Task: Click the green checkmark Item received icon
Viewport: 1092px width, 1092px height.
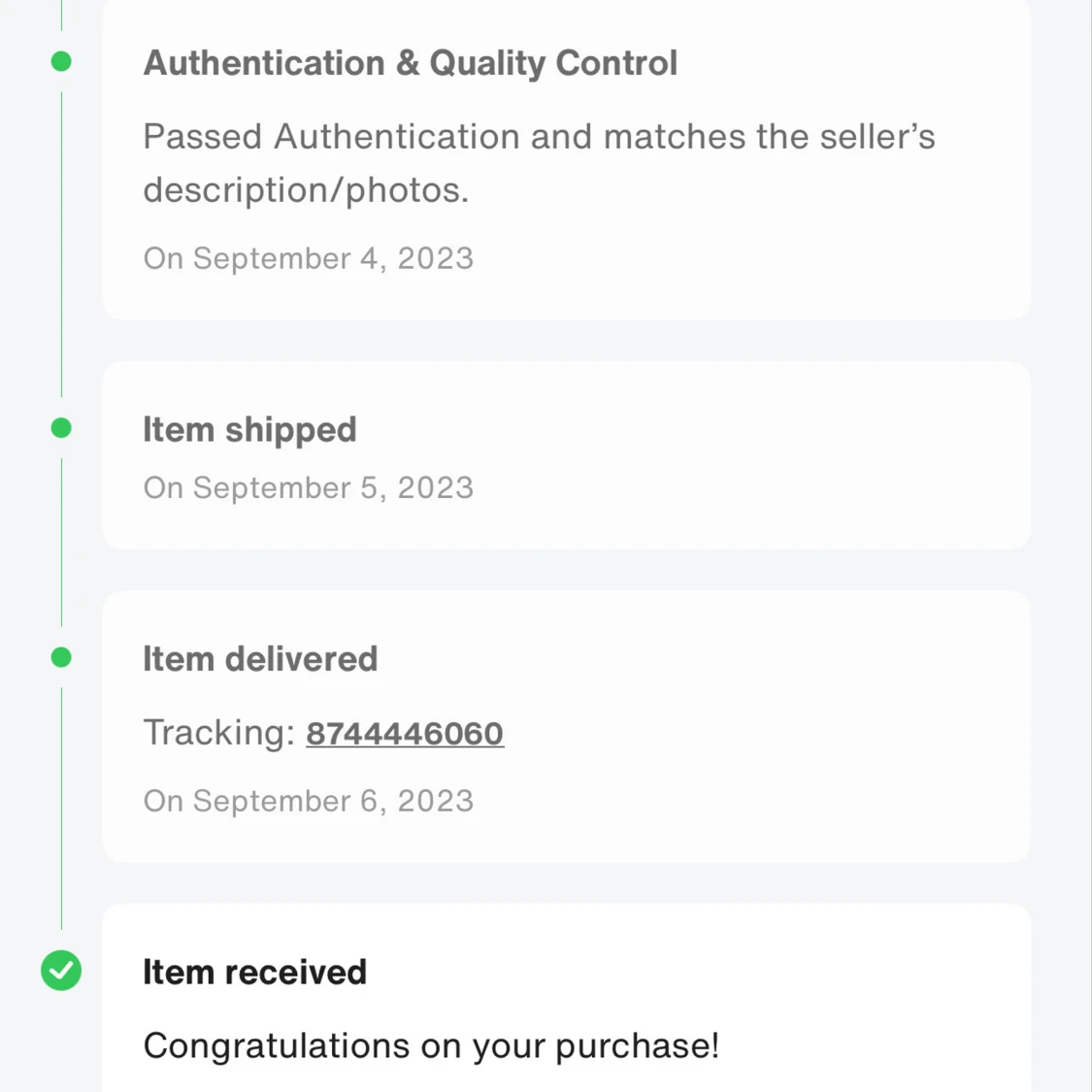Action: (x=61, y=970)
